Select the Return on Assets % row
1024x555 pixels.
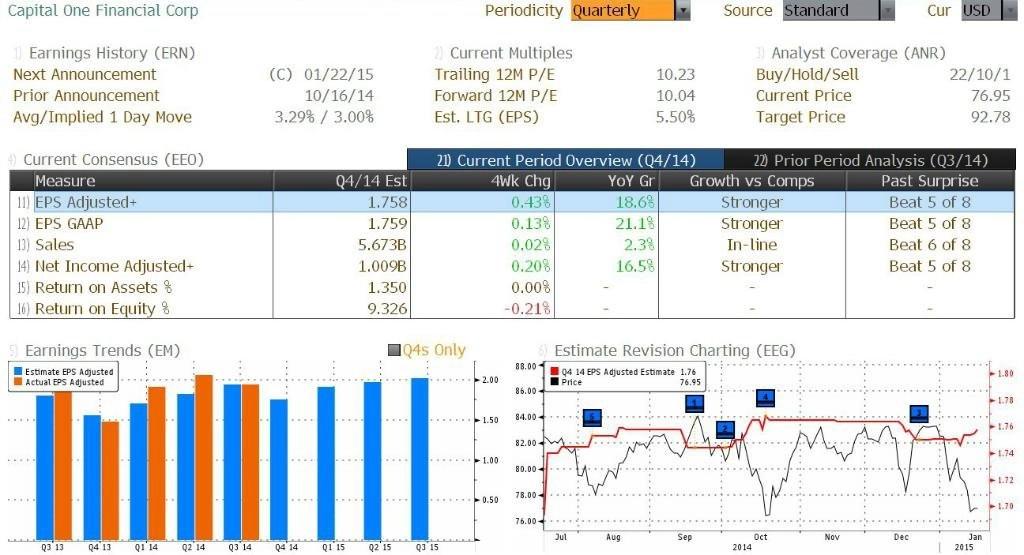point(513,287)
